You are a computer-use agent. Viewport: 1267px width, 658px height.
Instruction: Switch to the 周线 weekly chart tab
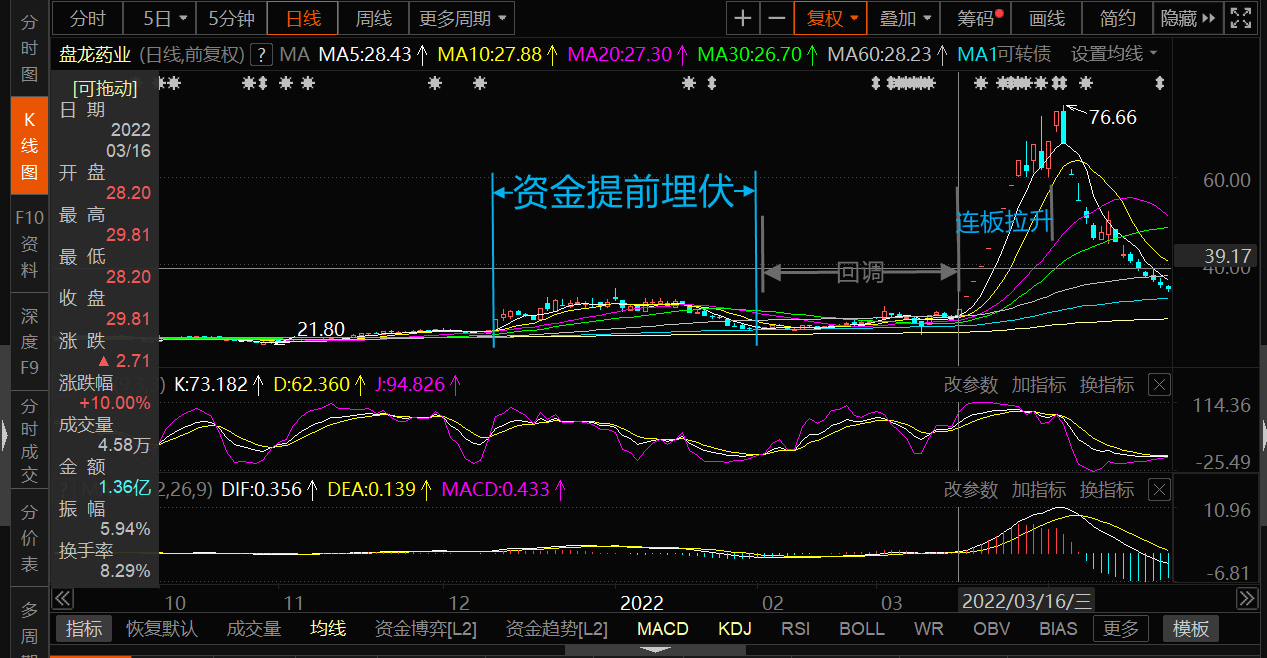coord(373,18)
